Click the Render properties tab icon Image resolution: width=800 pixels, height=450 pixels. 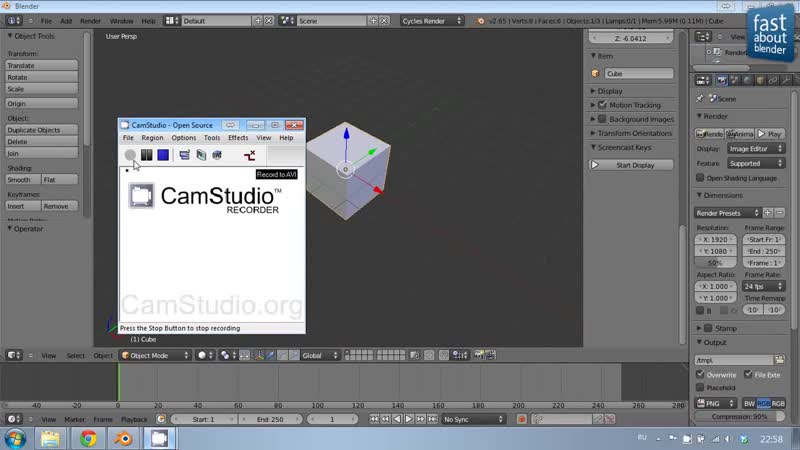click(x=721, y=81)
